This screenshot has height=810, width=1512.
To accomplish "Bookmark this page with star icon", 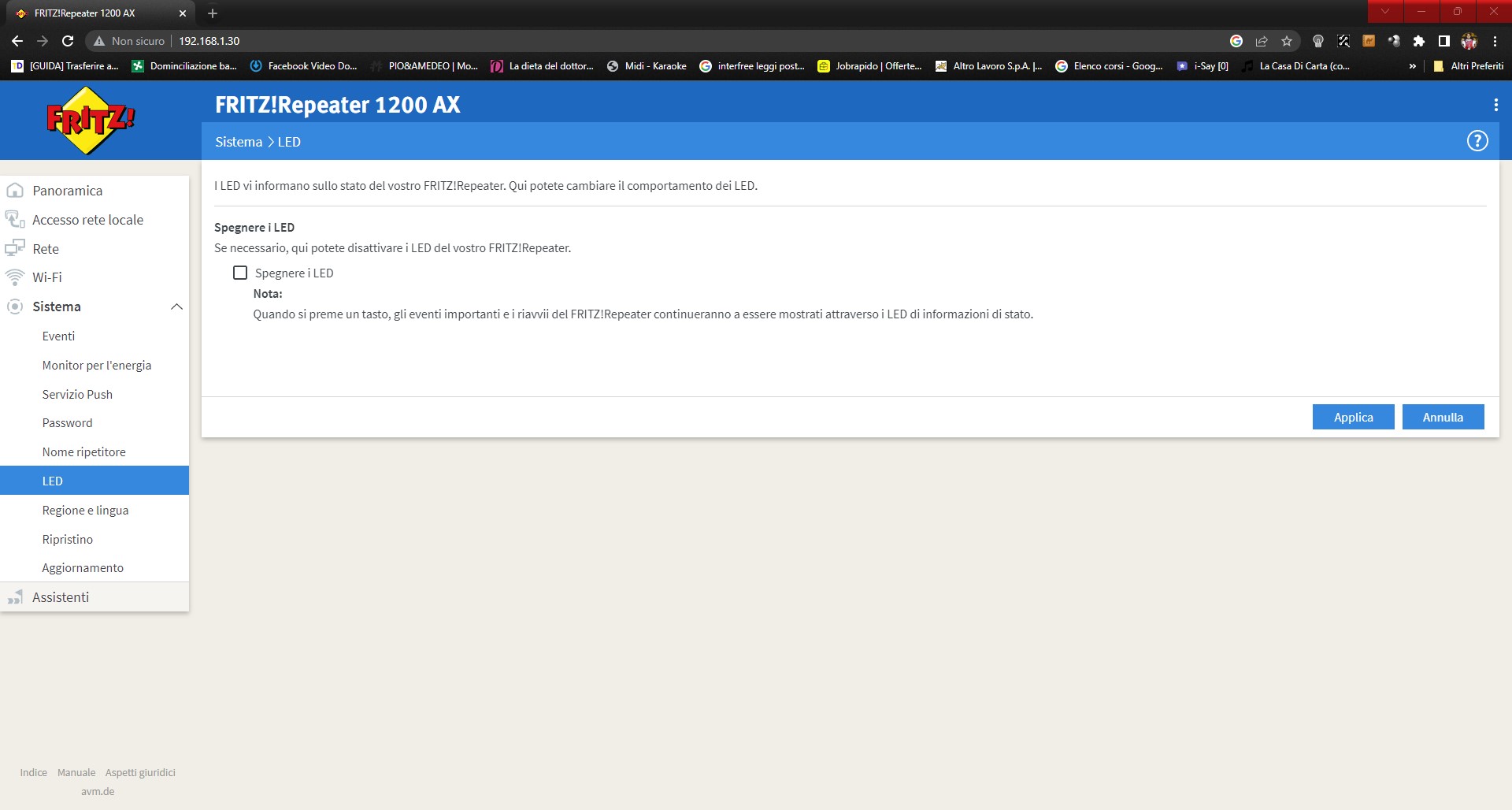I will click(1287, 41).
